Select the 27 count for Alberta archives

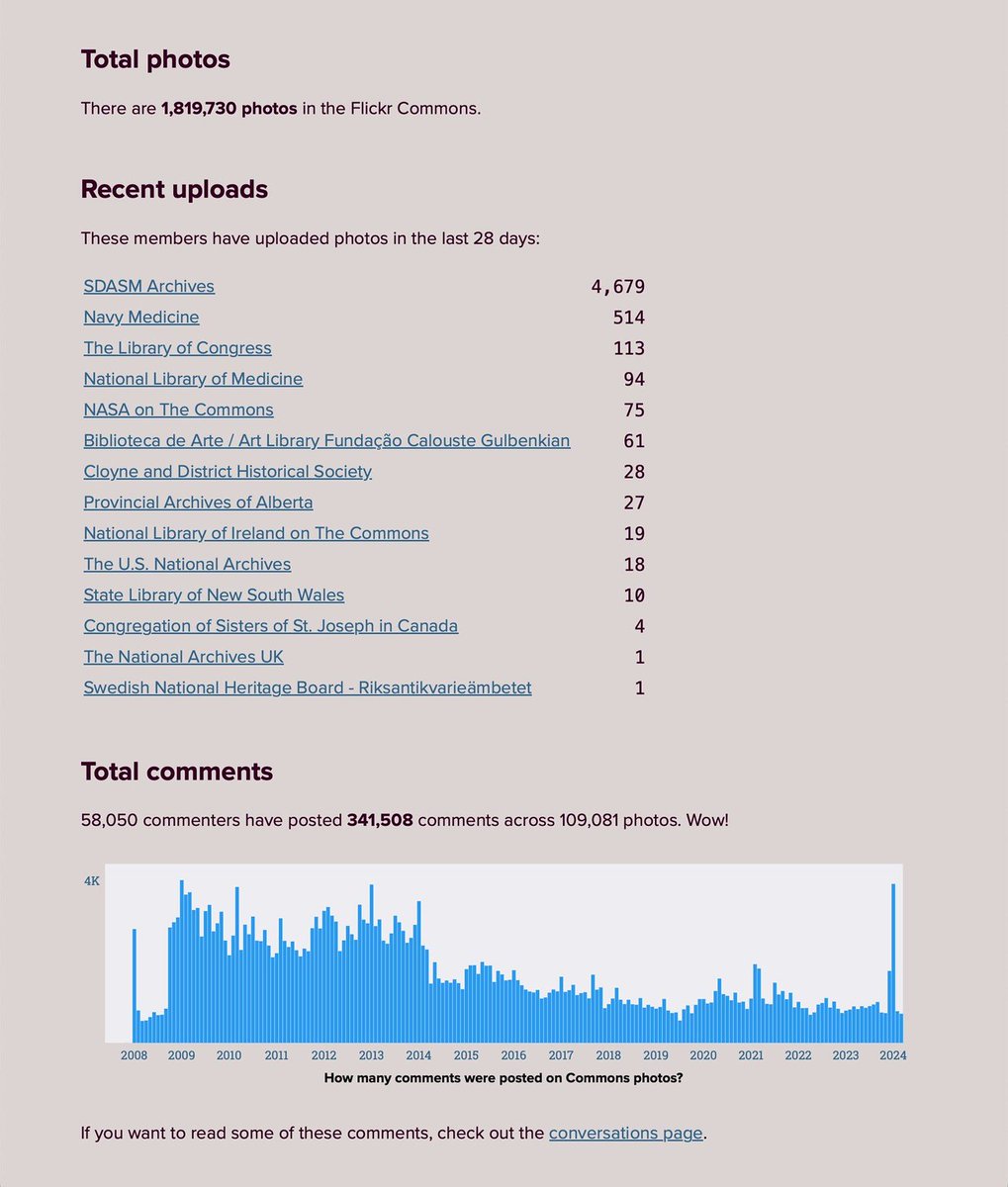coord(634,502)
